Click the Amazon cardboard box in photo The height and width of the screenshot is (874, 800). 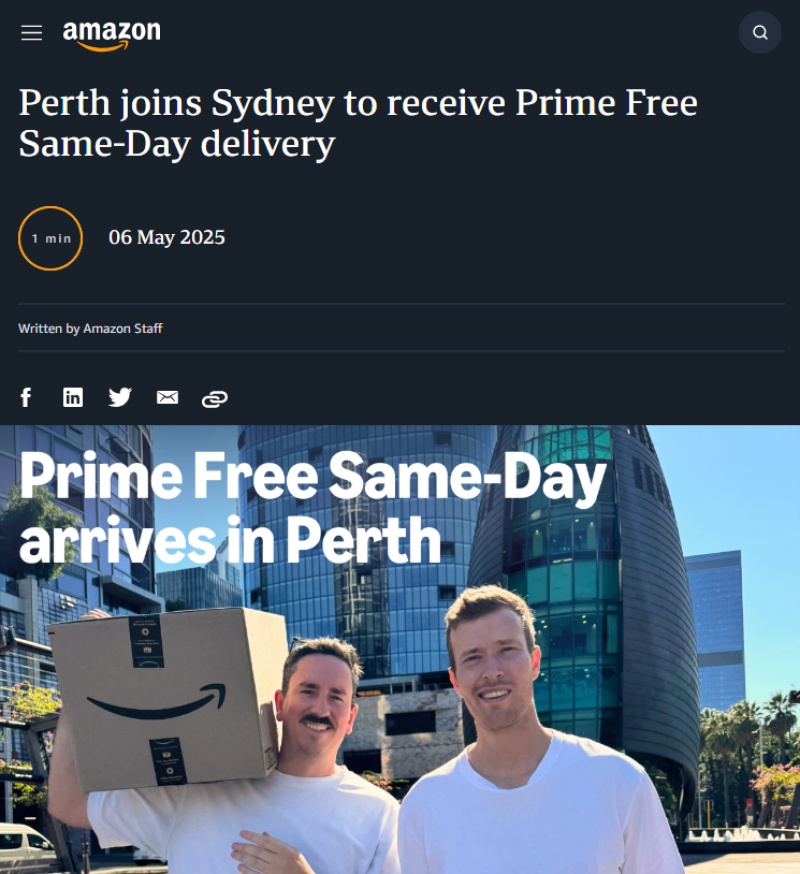tap(167, 697)
